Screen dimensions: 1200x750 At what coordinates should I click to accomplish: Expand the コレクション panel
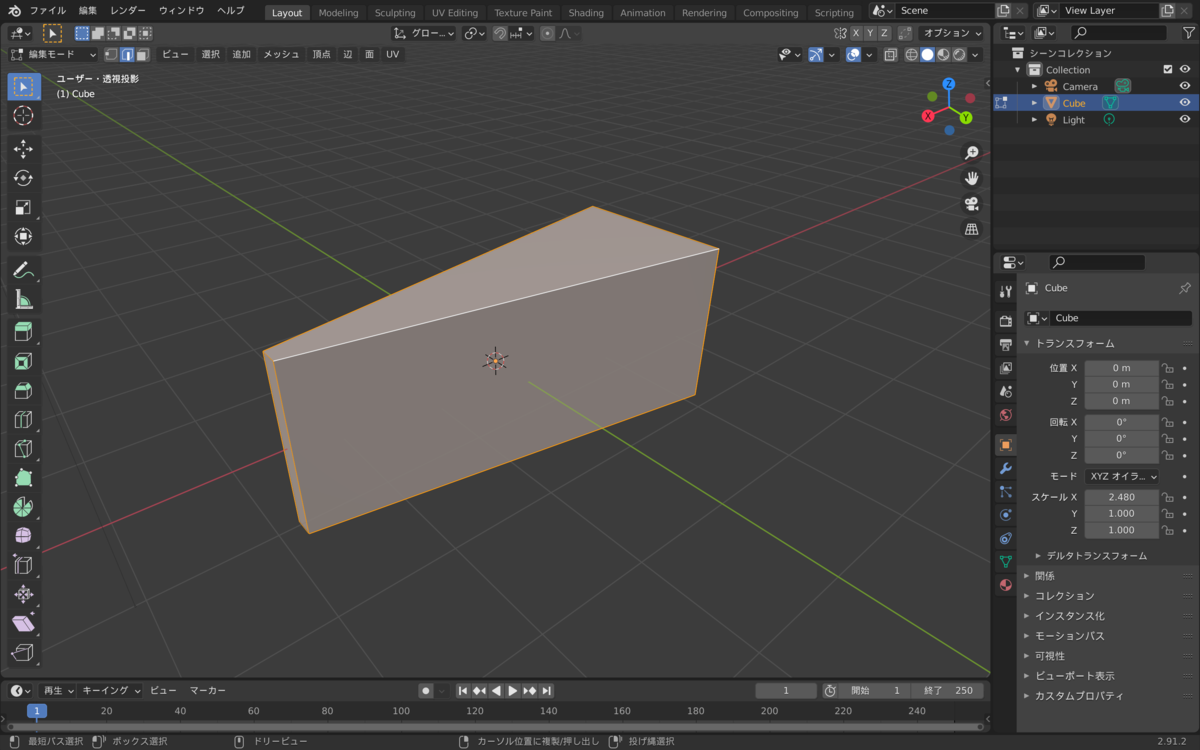tap(1064, 596)
